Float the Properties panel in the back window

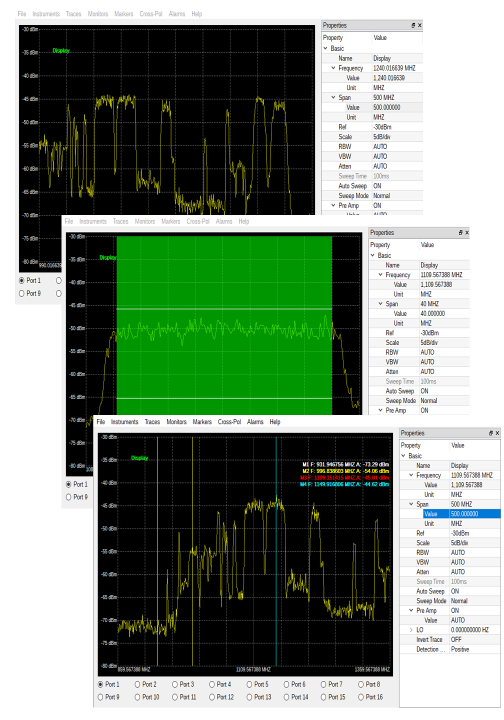[x=413, y=25]
